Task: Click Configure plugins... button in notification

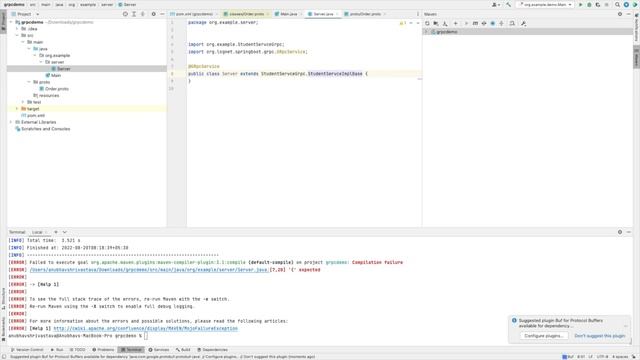Action: point(544,336)
